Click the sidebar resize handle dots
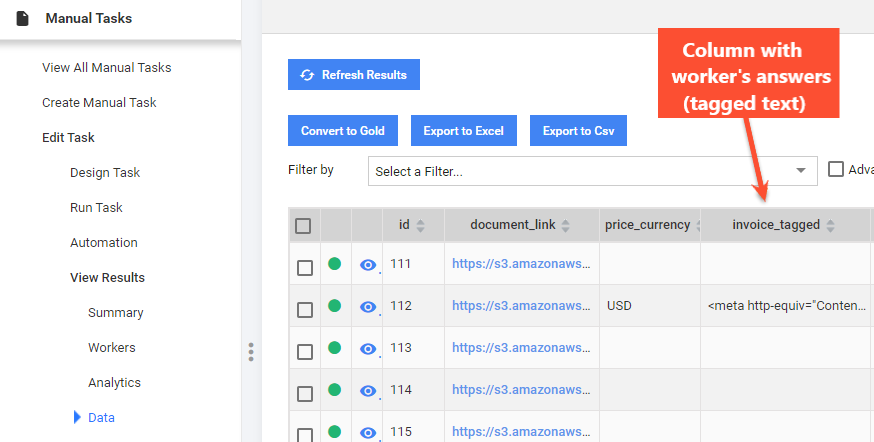Image resolution: width=874 pixels, height=442 pixels. (x=251, y=352)
